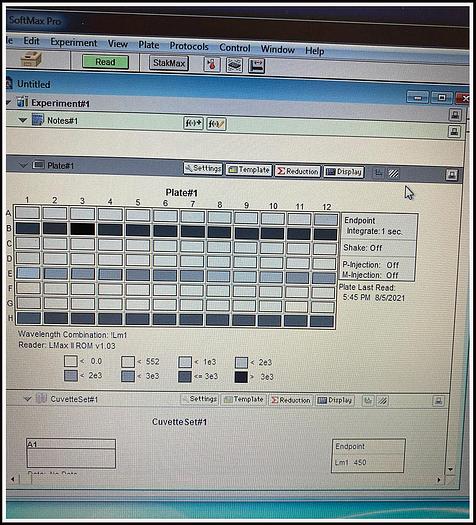Collapse the Experiment#1 section arrow
476x525 pixels.
[9, 102]
